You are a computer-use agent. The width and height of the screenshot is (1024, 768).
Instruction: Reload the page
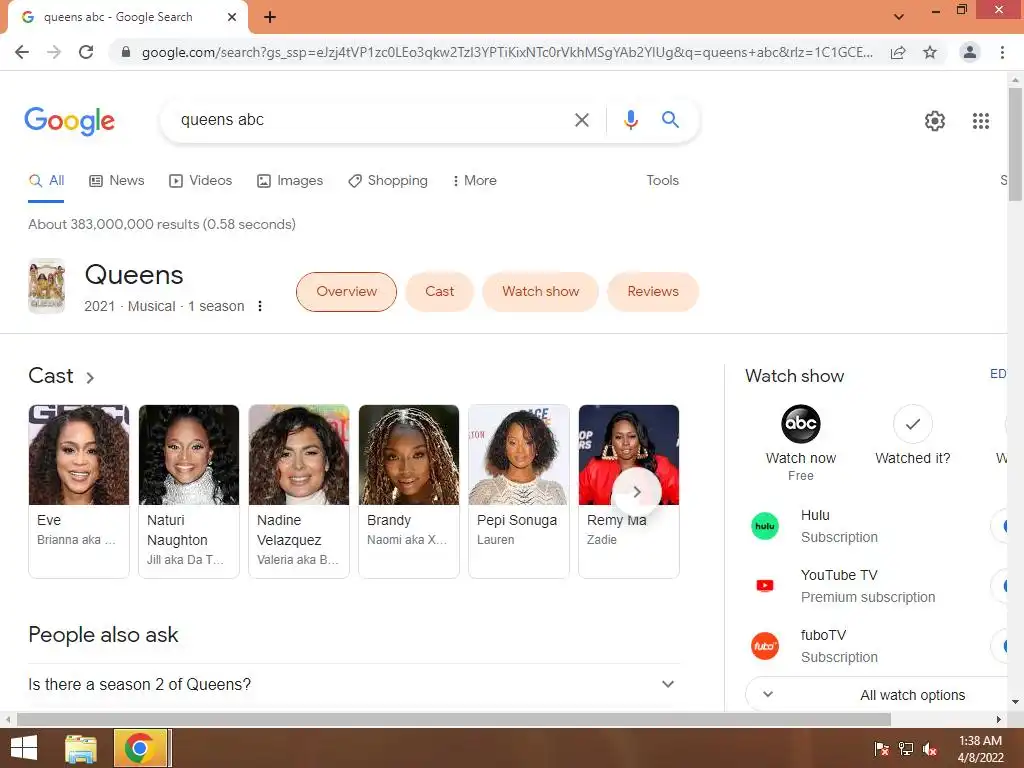tap(86, 52)
